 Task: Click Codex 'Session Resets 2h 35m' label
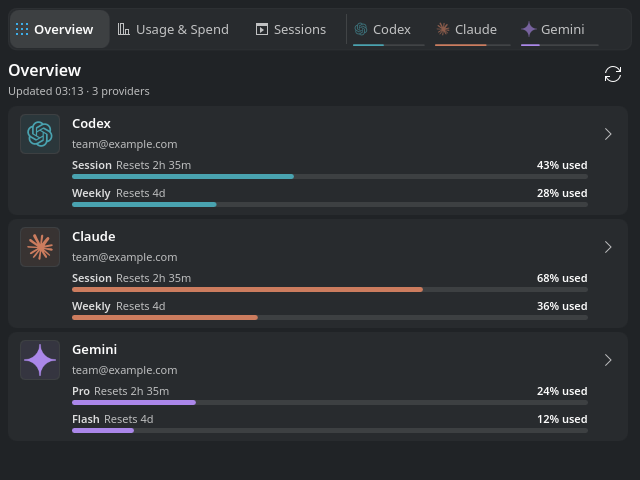coord(131,165)
